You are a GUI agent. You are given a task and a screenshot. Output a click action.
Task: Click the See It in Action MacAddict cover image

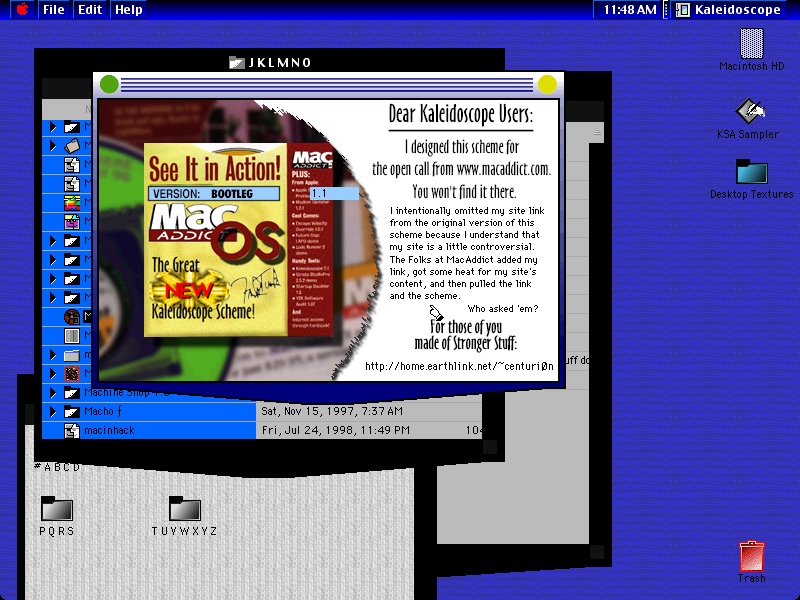click(x=238, y=240)
